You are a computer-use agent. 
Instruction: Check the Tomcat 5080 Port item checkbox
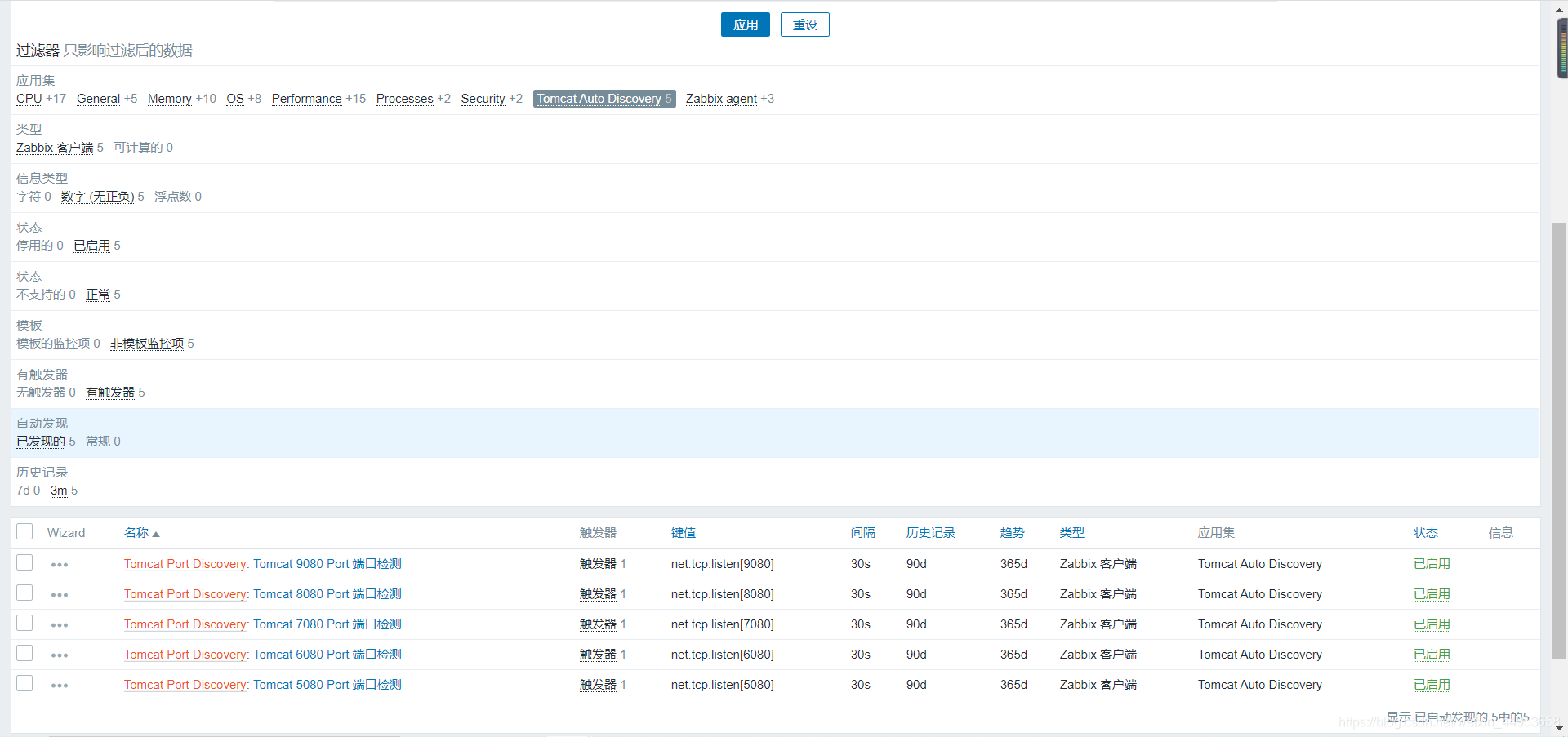tap(24, 683)
